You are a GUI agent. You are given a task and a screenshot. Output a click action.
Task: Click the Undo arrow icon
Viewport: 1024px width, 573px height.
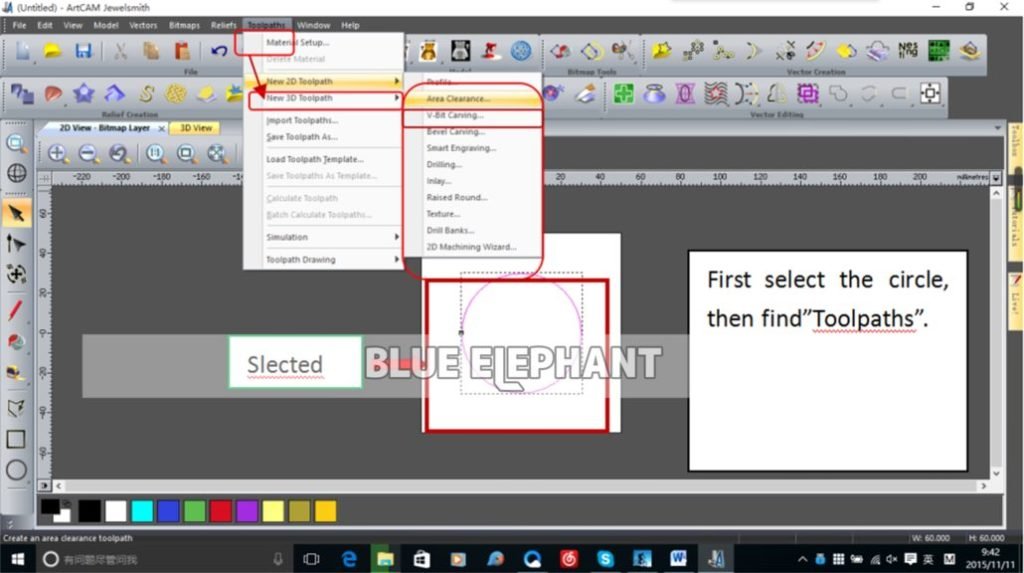pyautogui.click(x=219, y=51)
